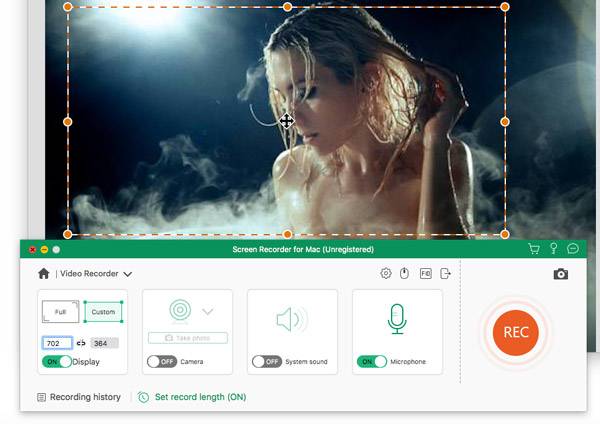Expand the Video Recorder mode dropdown

pos(128,274)
